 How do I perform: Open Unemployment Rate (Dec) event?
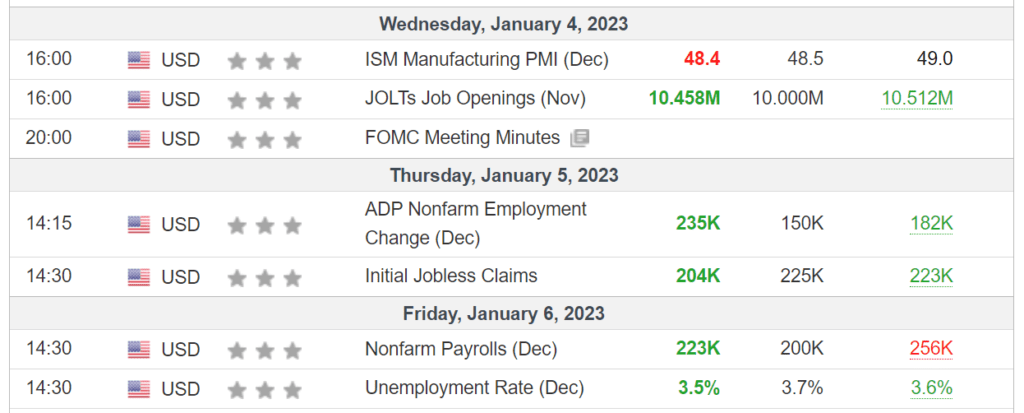click(475, 388)
